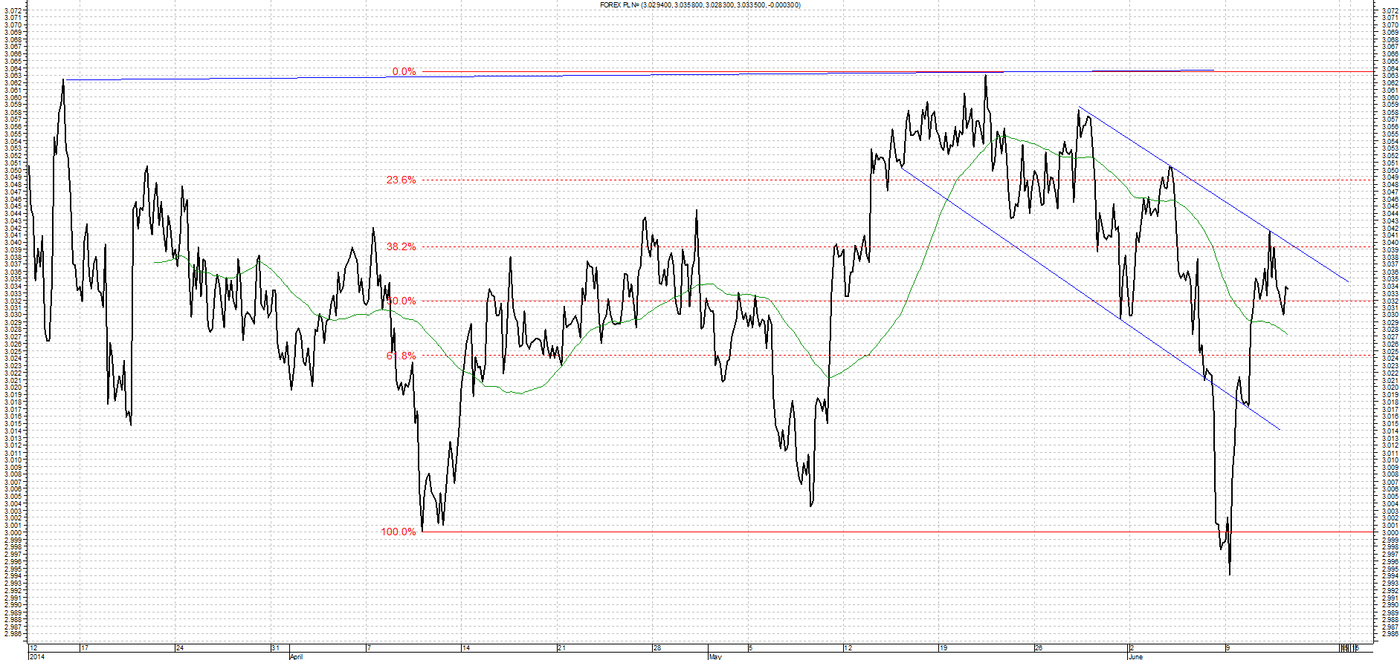Screen dimensions: 1400x660
Task: Click the 3.050 value on right price axis
Action: 1389,170
